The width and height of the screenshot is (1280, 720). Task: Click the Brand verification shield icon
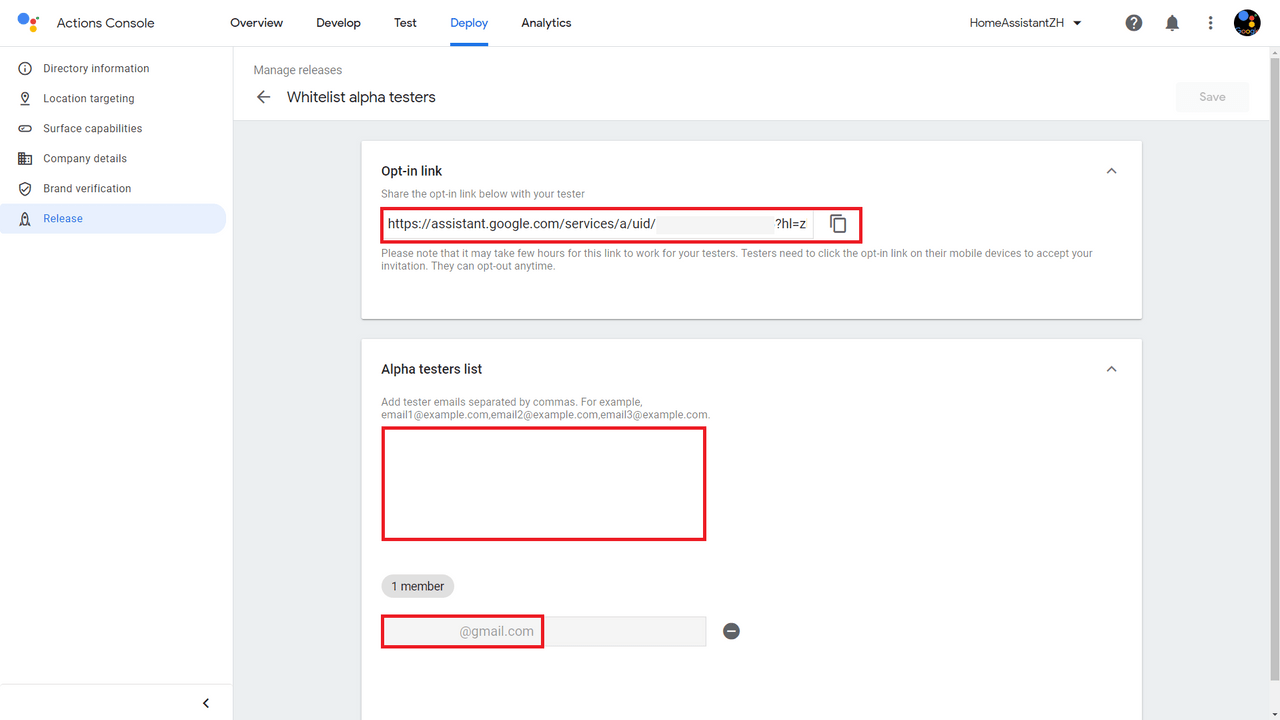click(x=25, y=189)
